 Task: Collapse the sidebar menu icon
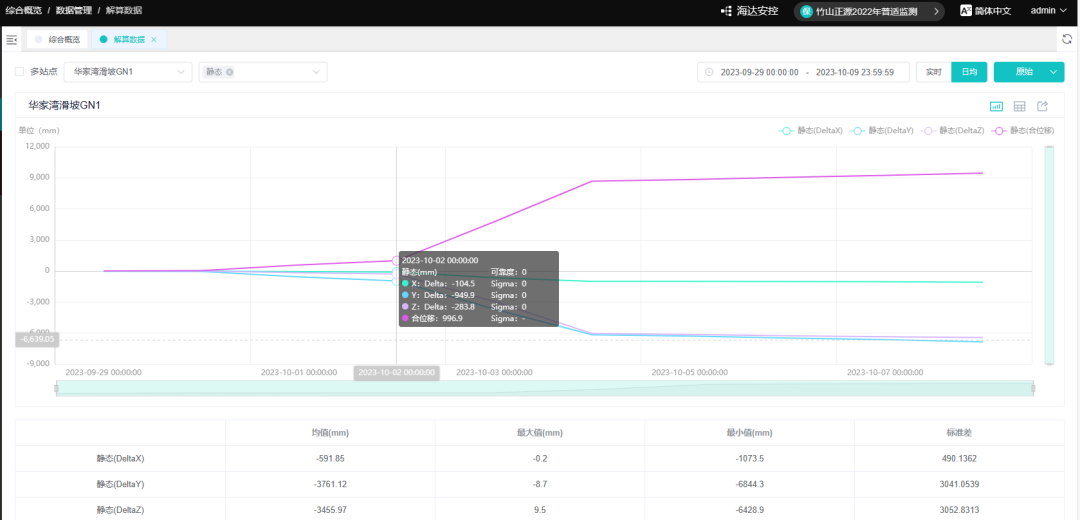pyautogui.click(x=12, y=39)
